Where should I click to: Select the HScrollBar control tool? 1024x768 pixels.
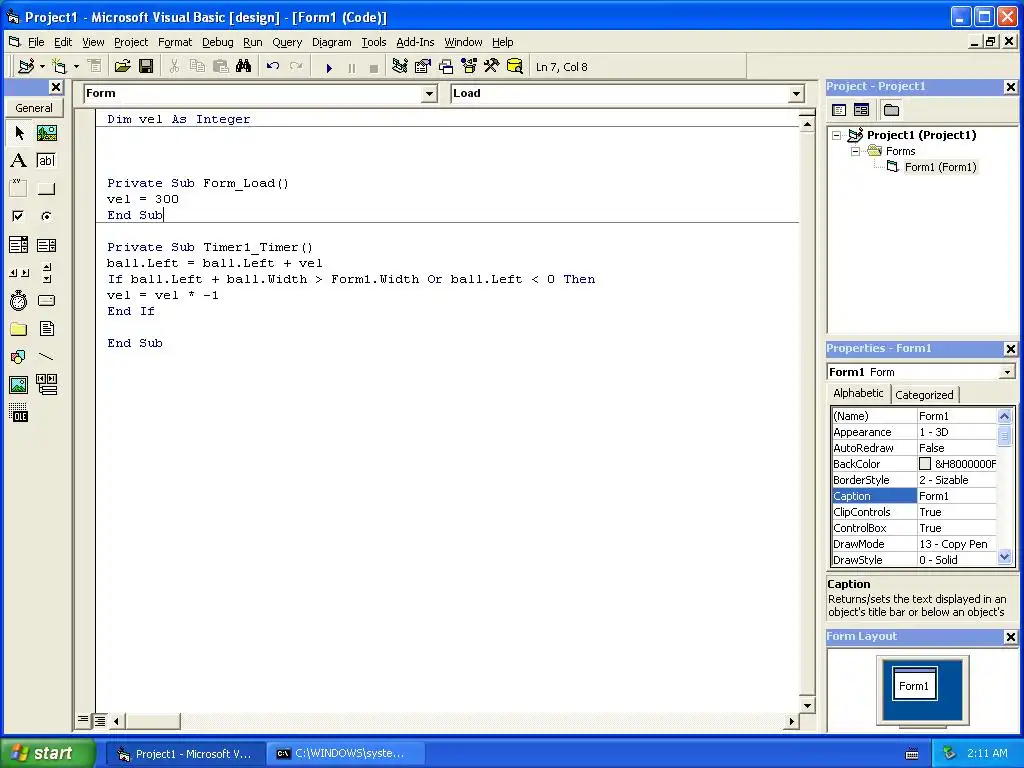(x=19, y=273)
